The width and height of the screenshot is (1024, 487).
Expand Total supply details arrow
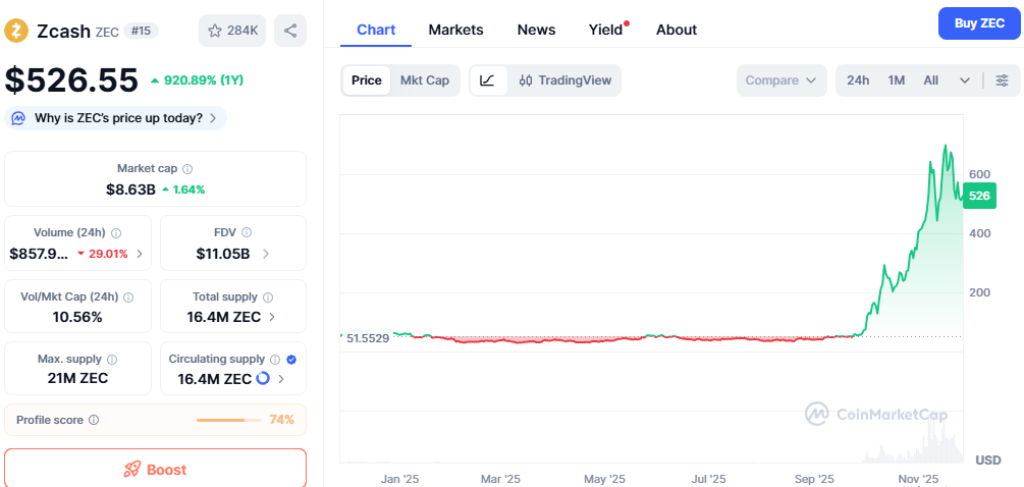273,317
